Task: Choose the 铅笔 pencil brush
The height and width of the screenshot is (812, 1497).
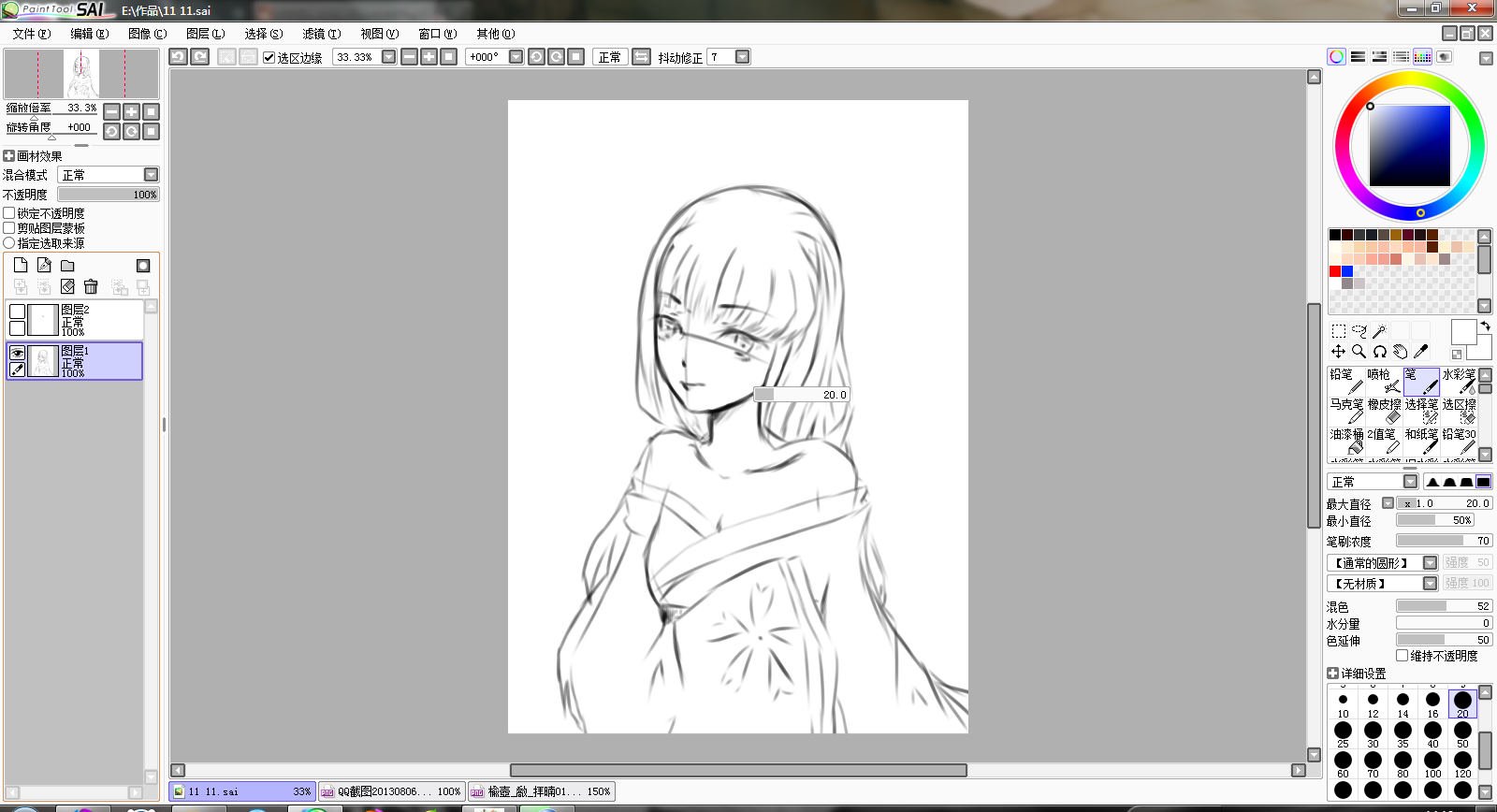Action: pyautogui.click(x=1346, y=381)
